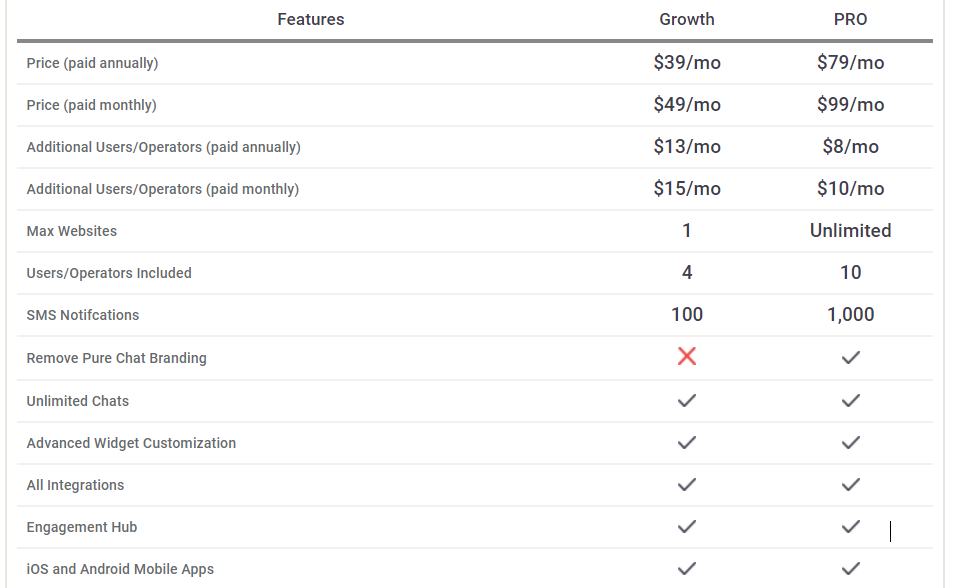Click Growth checkmark in Unlimited Chats row
Image resolution: width=966 pixels, height=588 pixels.
[x=686, y=401]
